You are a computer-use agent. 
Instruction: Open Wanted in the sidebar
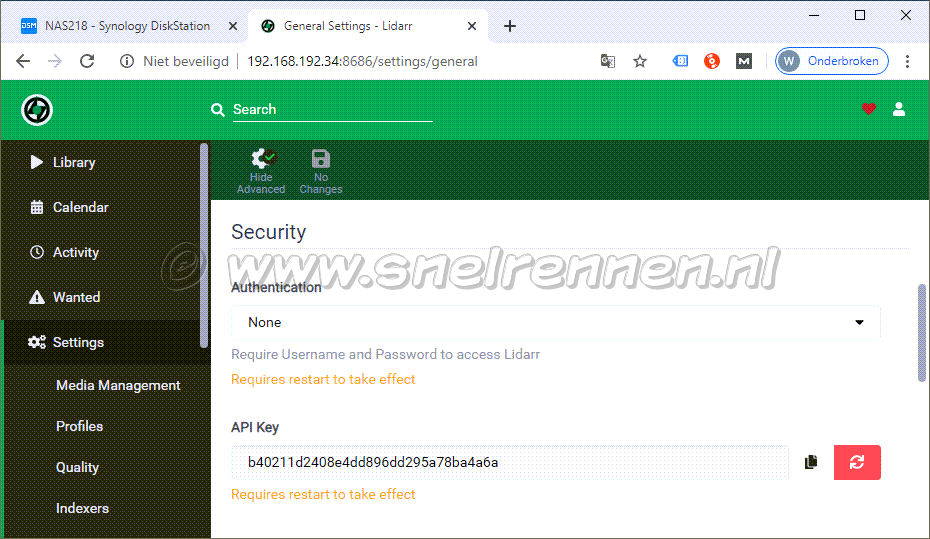coord(101,298)
